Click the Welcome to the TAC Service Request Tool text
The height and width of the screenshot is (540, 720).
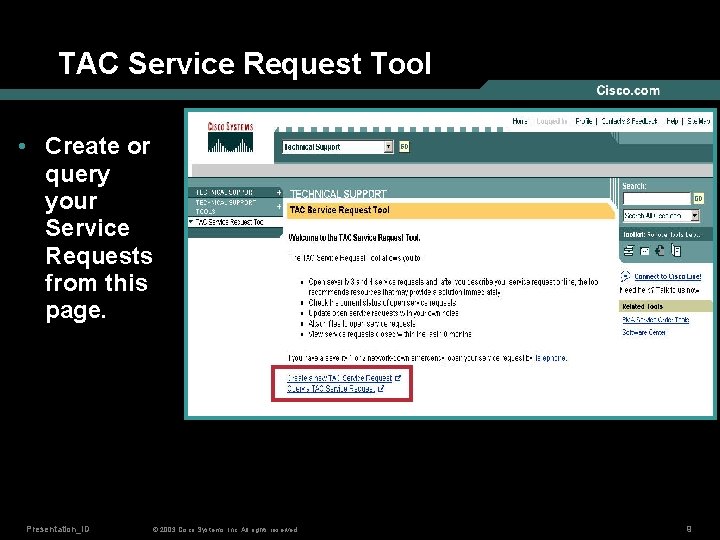[x=354, y=237]
